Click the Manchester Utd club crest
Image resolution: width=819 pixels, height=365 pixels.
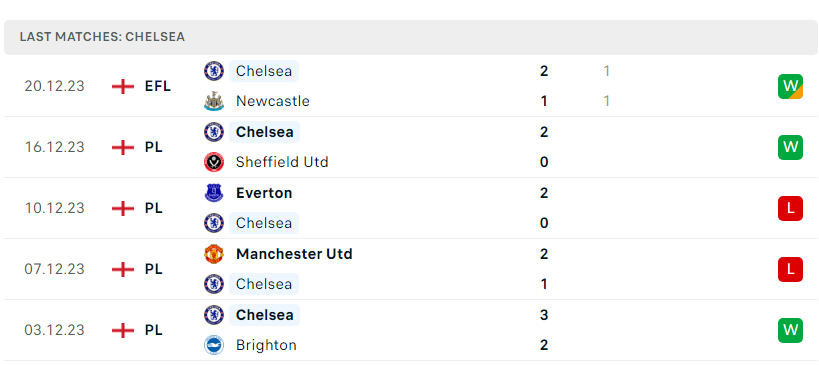214,254
